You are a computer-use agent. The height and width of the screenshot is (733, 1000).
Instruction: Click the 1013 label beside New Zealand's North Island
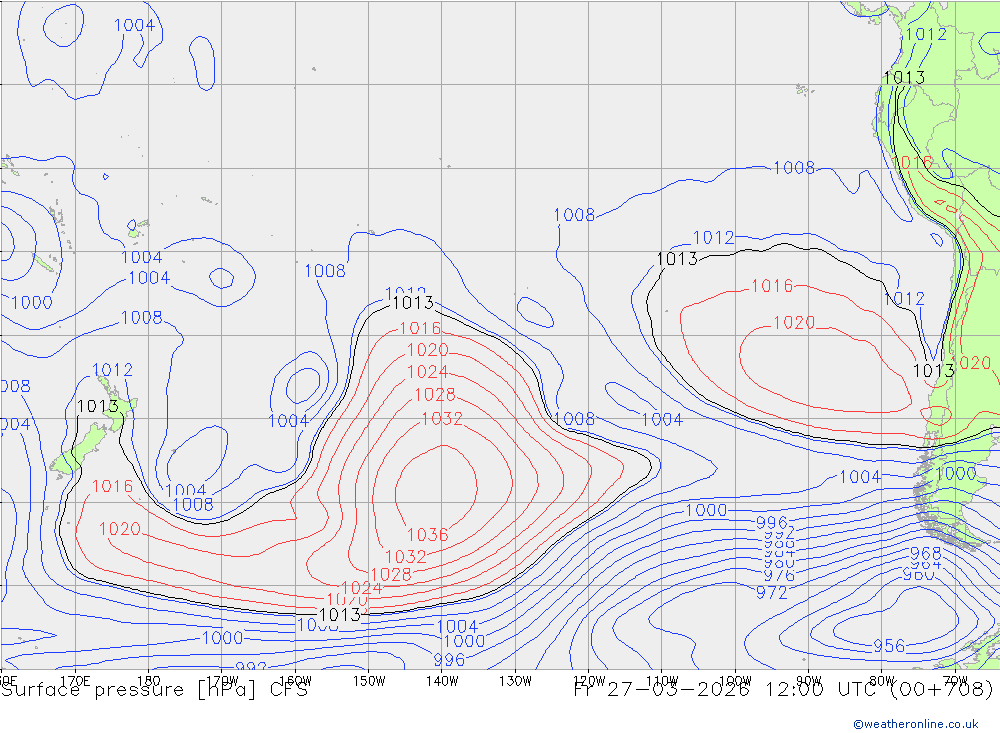click(x=98, y=406)
